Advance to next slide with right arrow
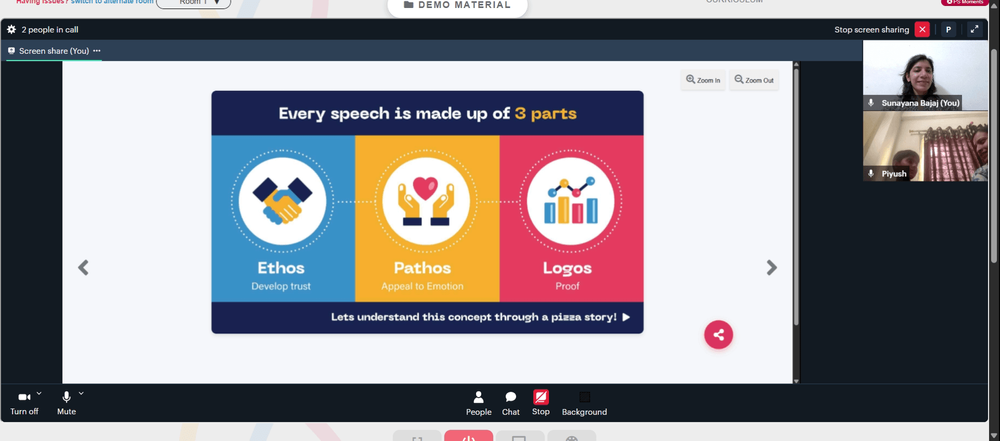This screenshot has width=1000, height=441. pyautogui.click(x=772, y=267)
